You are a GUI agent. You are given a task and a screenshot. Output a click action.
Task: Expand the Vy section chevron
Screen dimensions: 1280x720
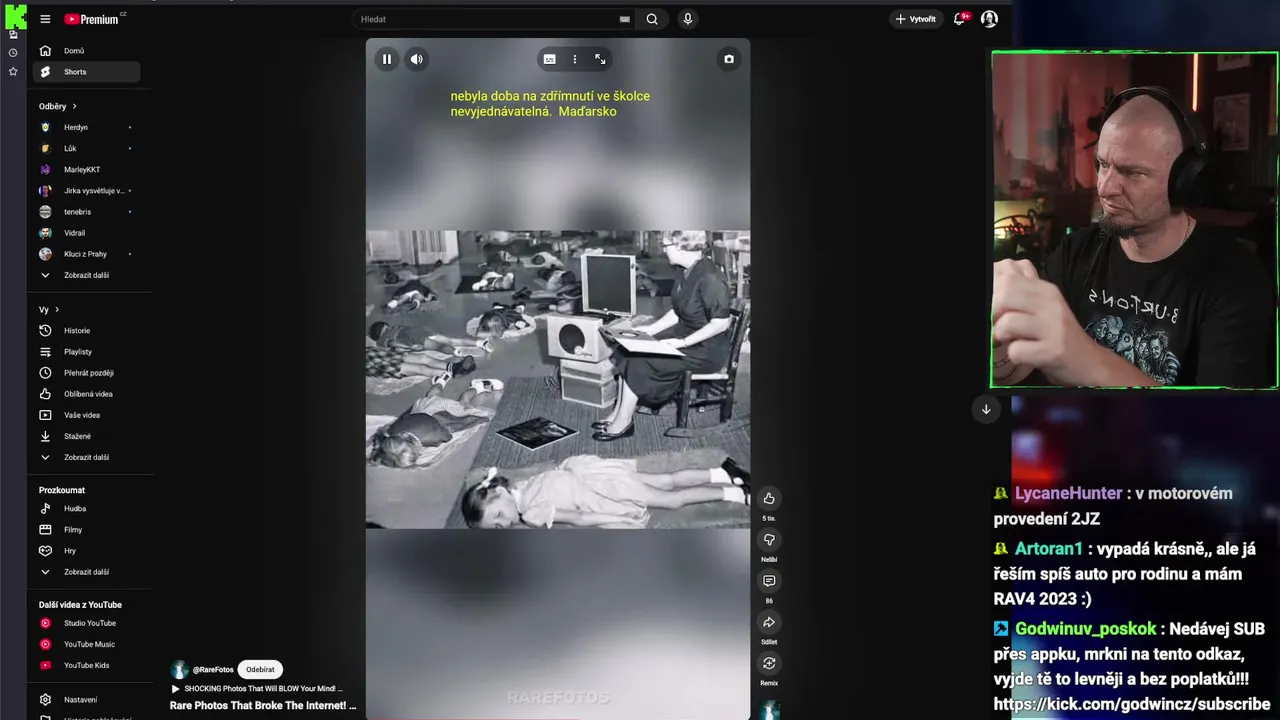(x=57, y=310)
